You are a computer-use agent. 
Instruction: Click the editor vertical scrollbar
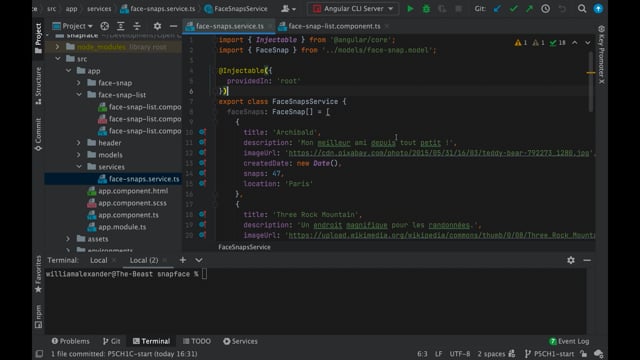click(591, 82)
